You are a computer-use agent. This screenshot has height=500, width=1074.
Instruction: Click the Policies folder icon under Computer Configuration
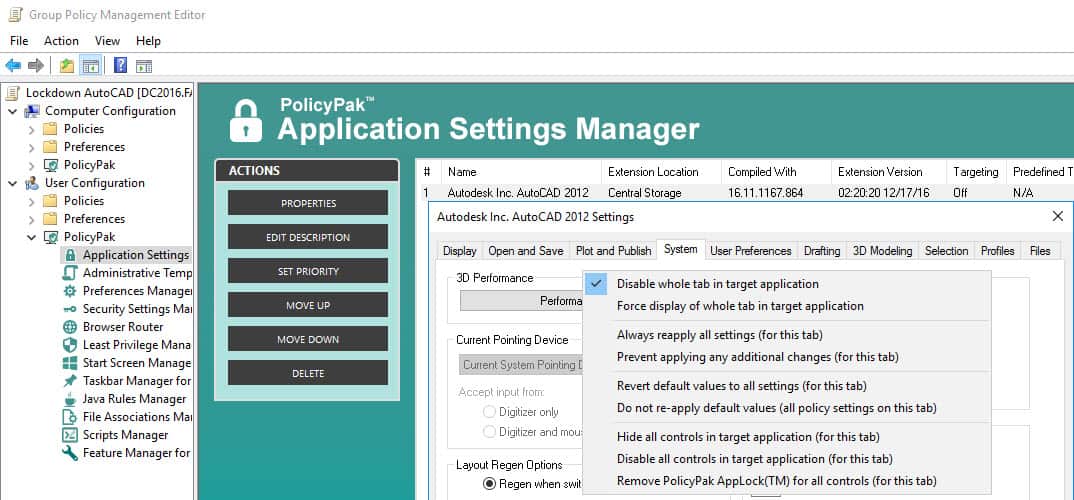click(x=50, y=129)
